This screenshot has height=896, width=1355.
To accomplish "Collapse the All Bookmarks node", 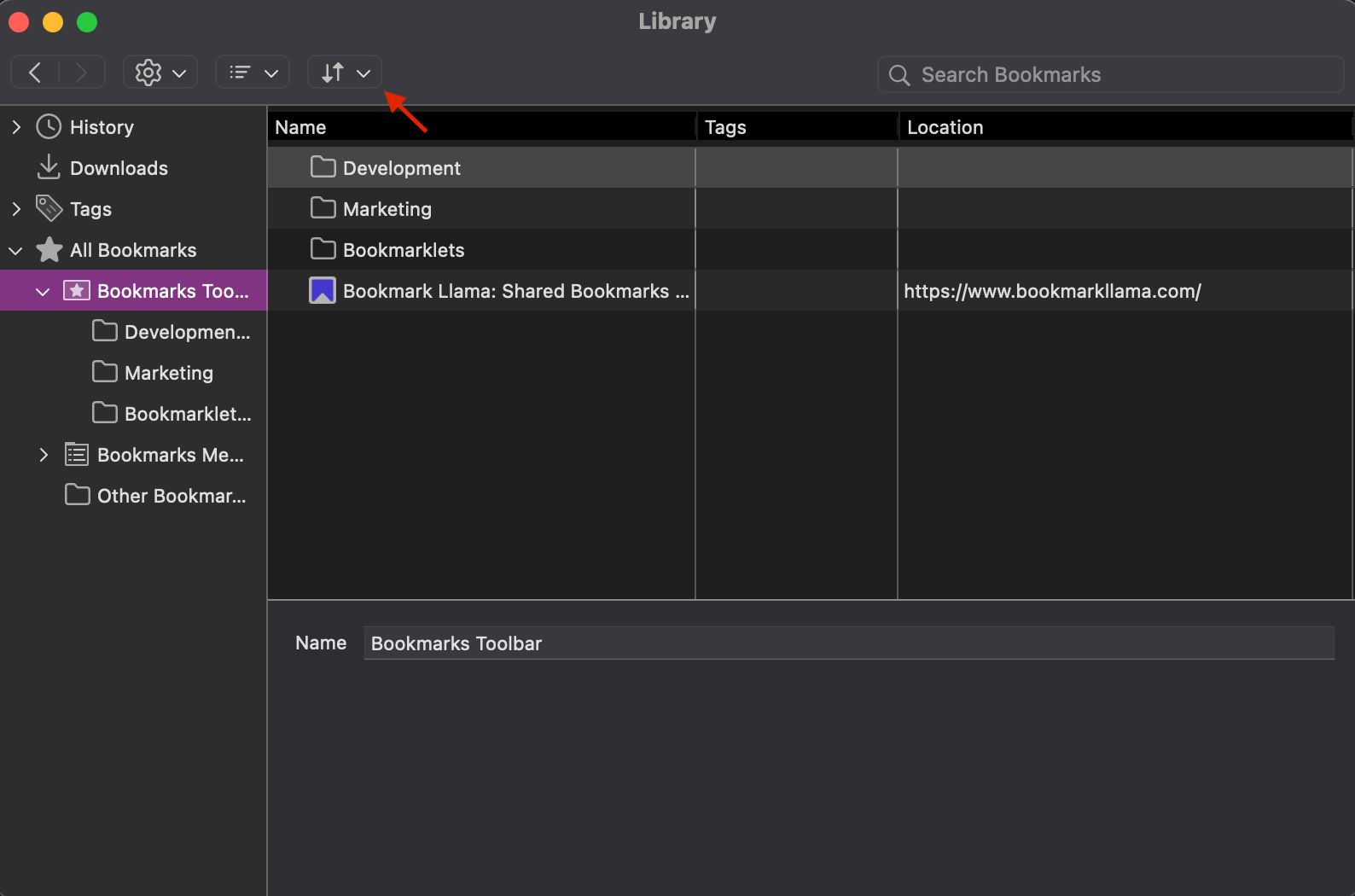I will [15, 250].
